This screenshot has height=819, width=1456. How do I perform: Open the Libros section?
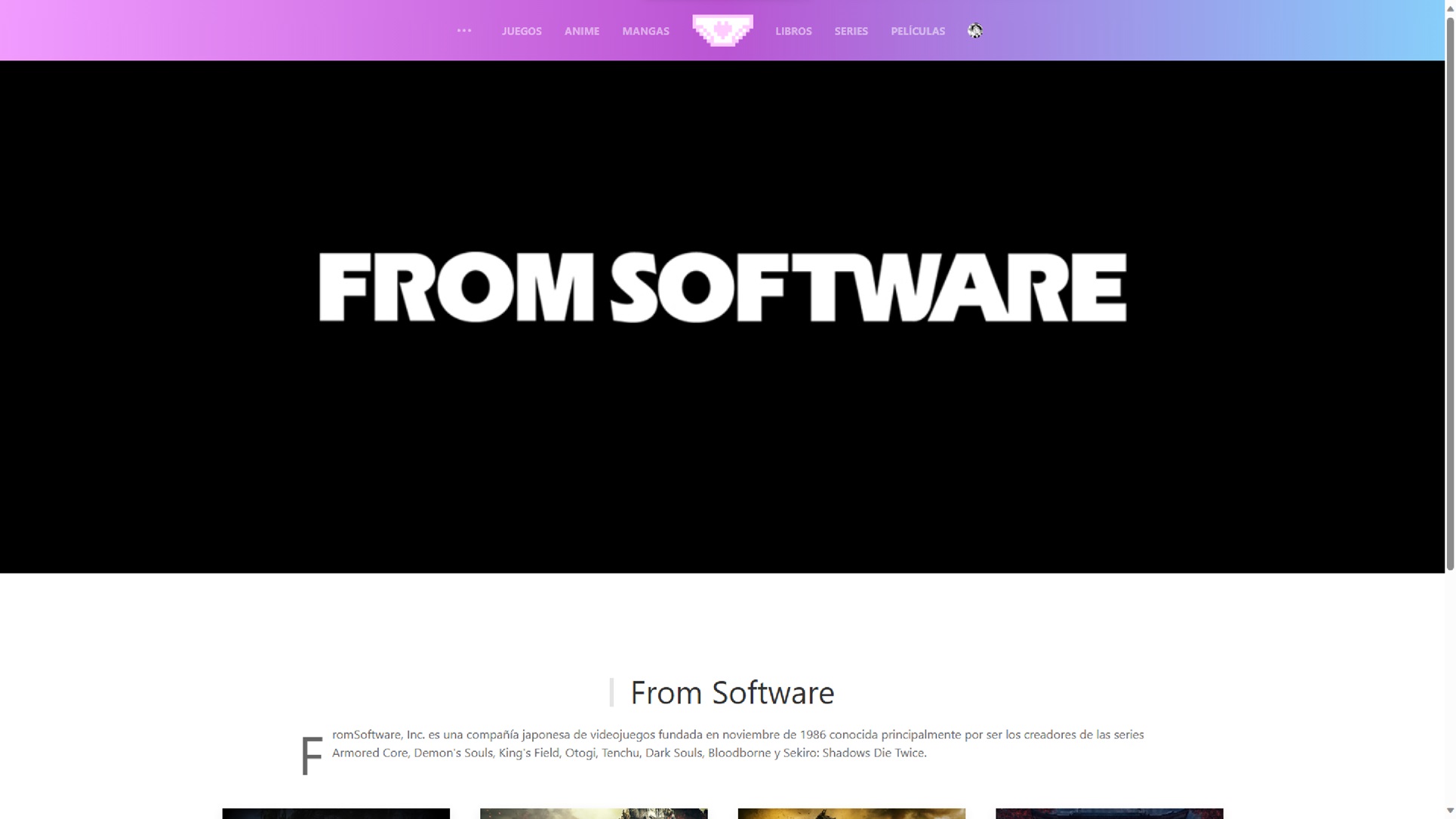click(x=793, y=31)
